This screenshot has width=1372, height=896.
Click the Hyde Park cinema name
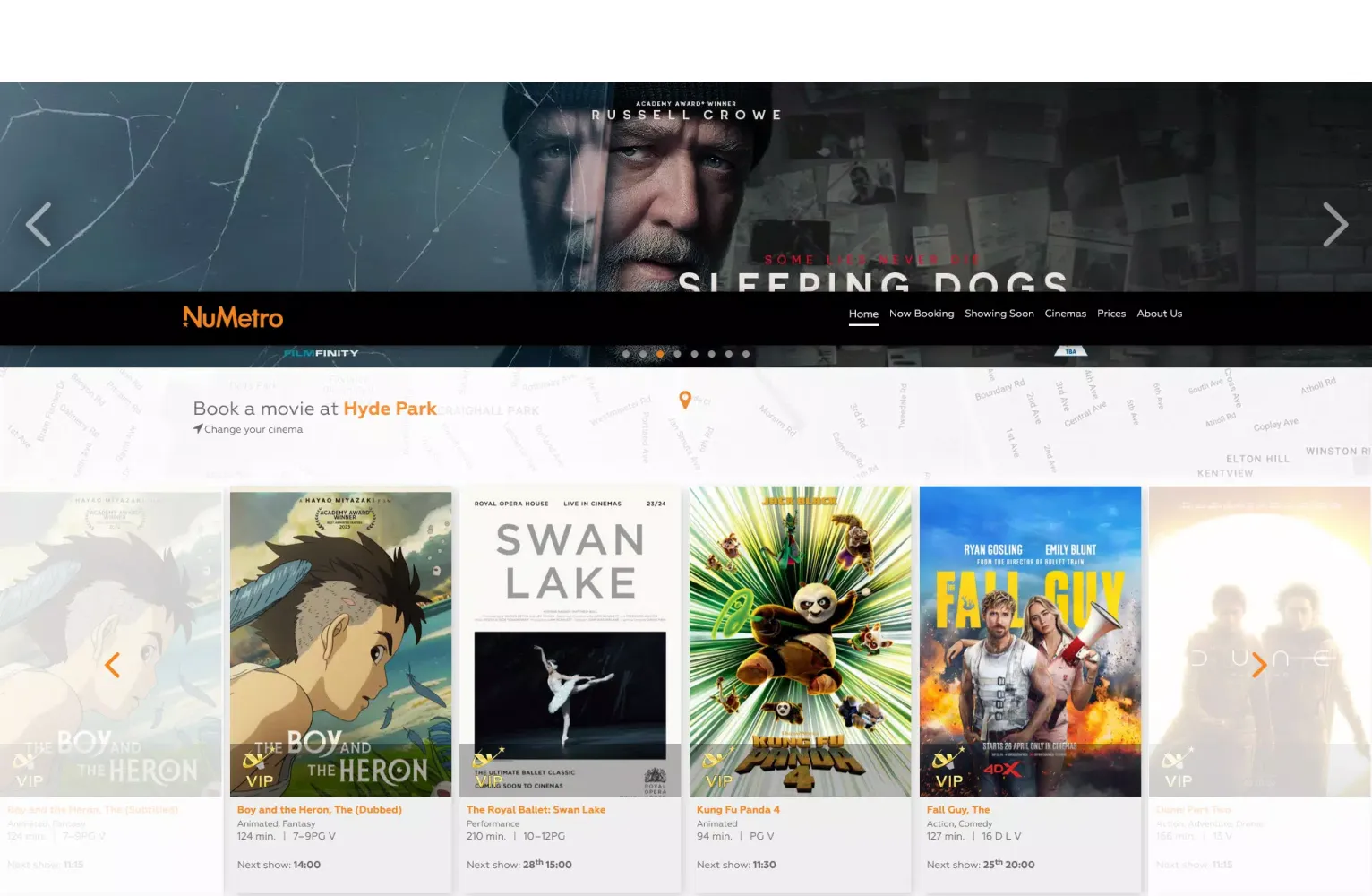[x=390, y=409]
